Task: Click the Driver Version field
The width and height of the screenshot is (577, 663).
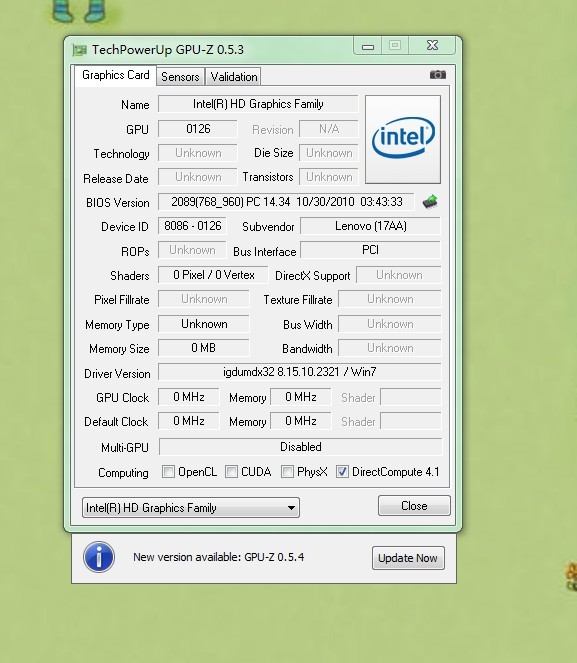Action: pos(300,372)
